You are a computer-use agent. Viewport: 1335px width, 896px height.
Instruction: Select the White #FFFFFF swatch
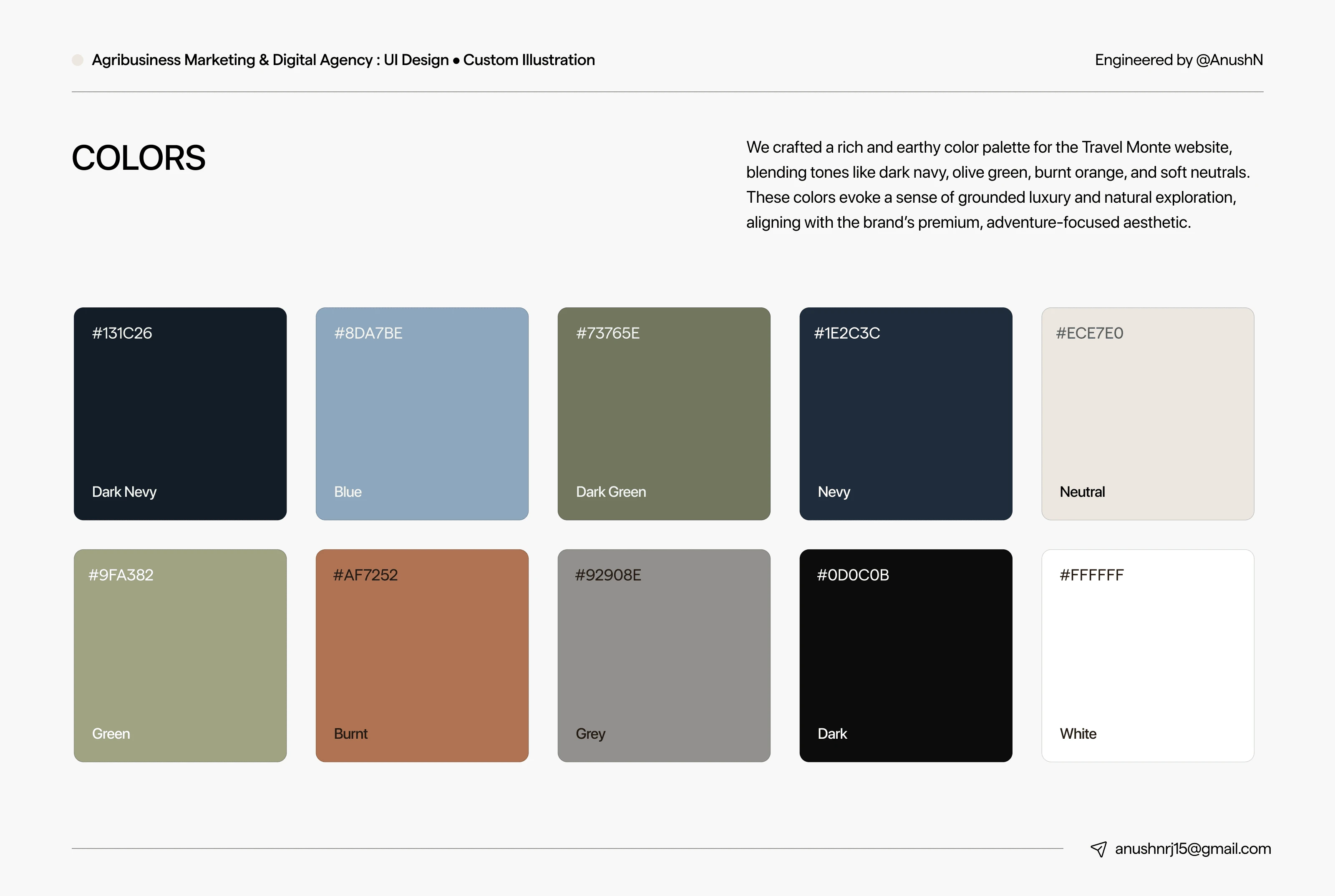pyautogui.click(x=1148, y=655)
